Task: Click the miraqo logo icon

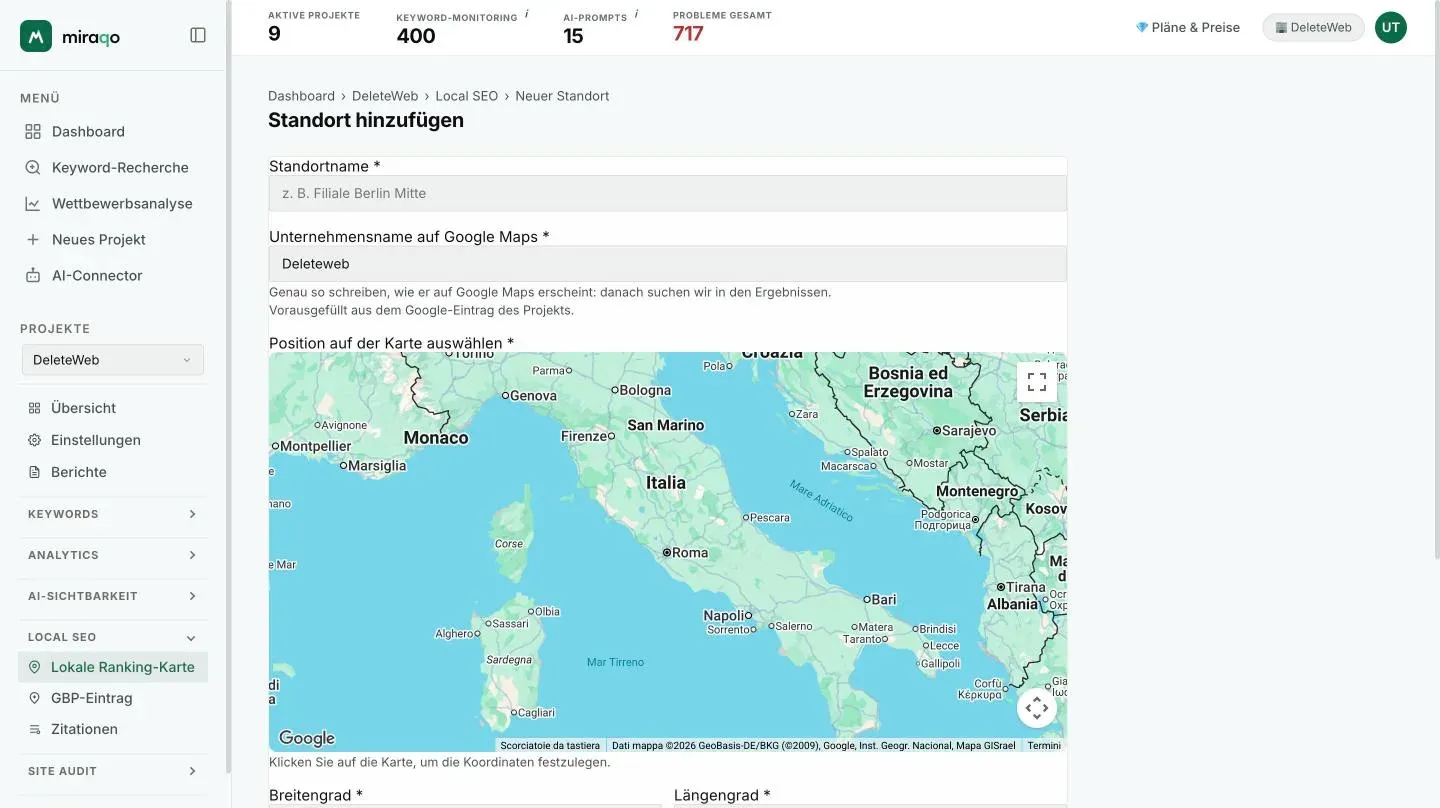Action: click(36, 36)
